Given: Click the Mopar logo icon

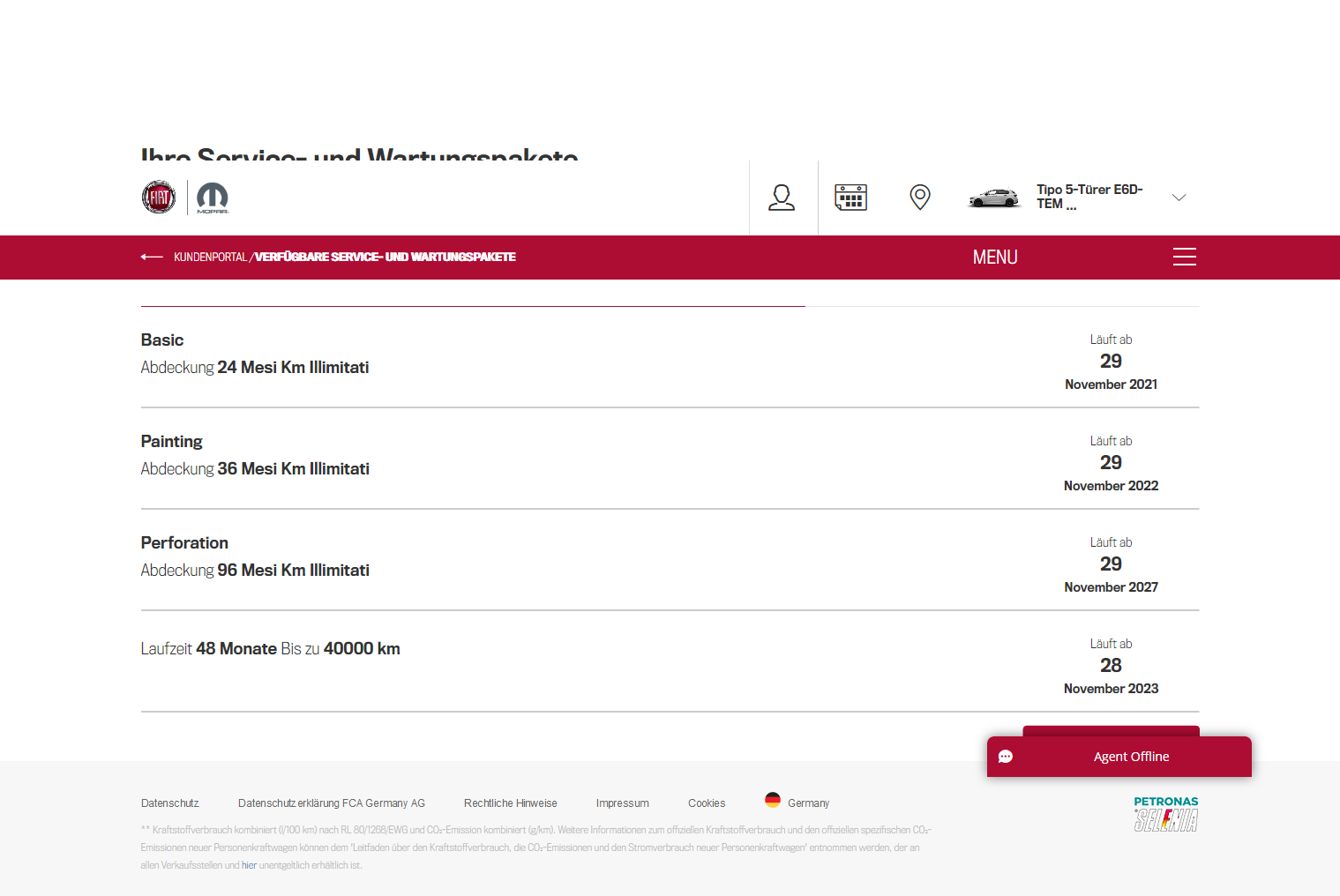Looking at the screenshot, I should 212,198.
